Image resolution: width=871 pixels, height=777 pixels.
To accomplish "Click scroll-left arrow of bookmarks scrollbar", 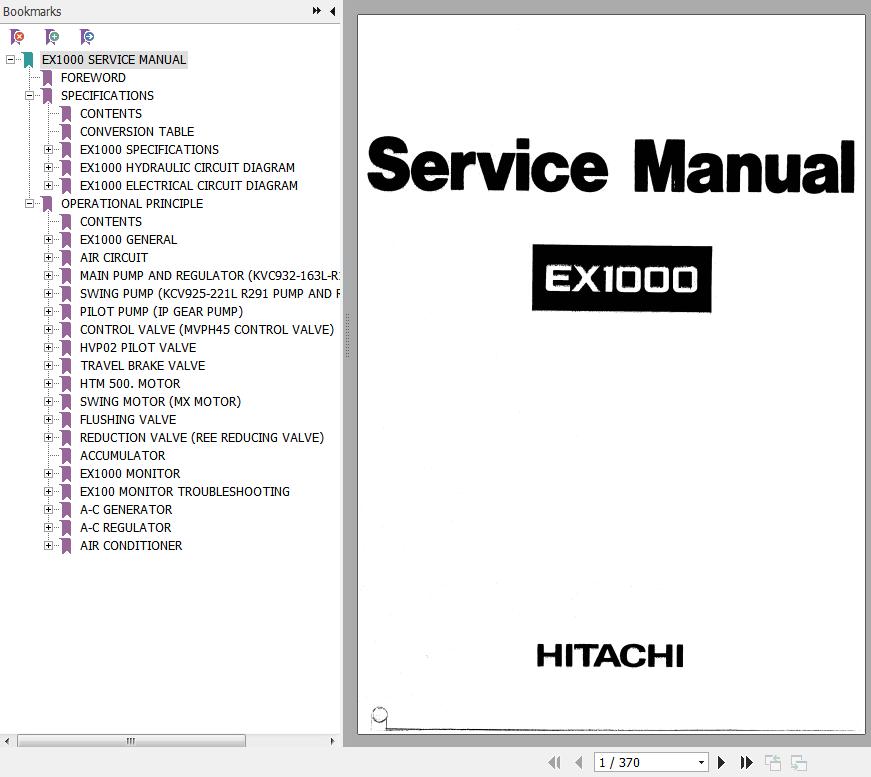I will click(7, 741).
